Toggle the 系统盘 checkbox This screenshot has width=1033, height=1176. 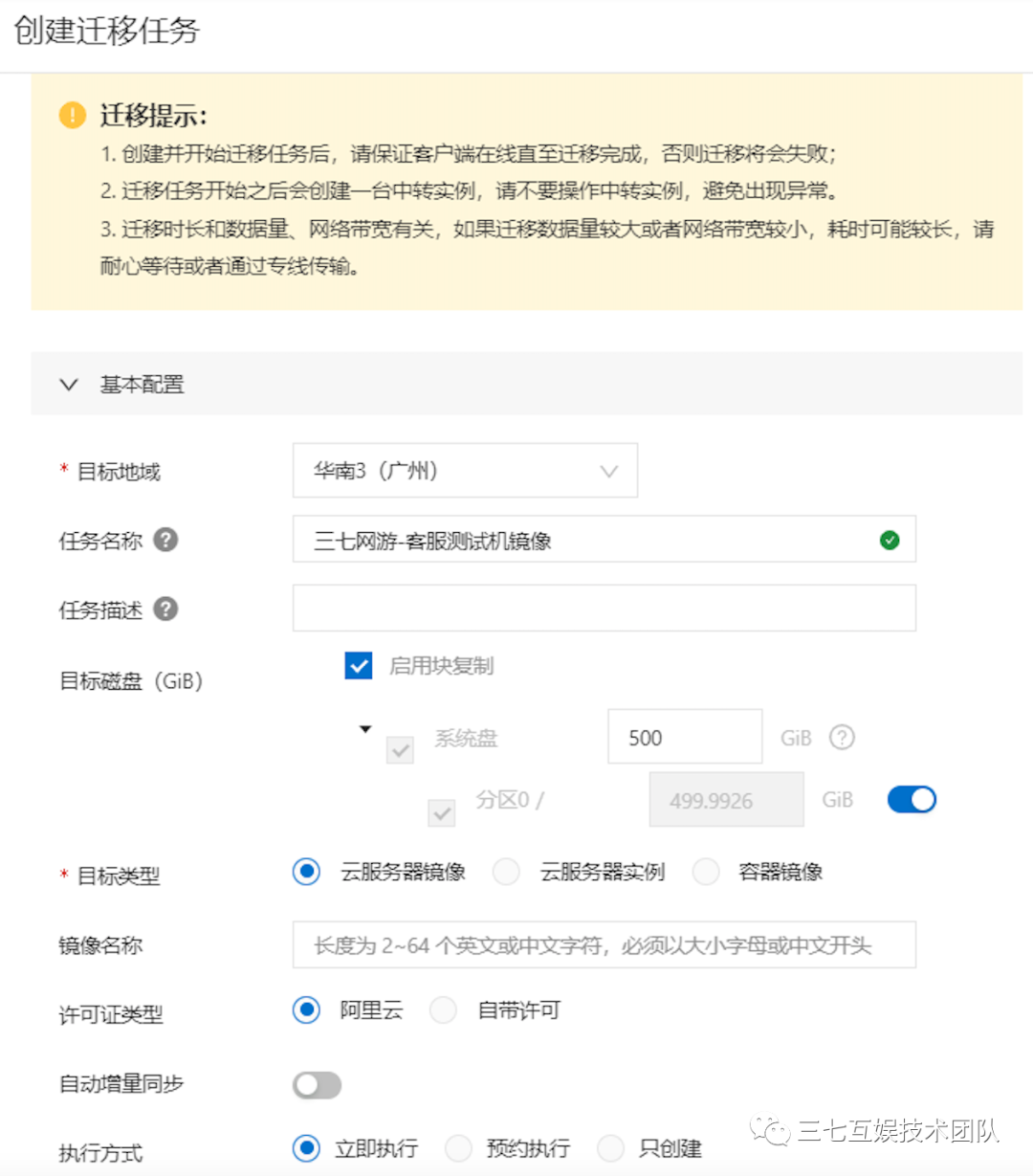pyautogui.click(x=400, y=750)
